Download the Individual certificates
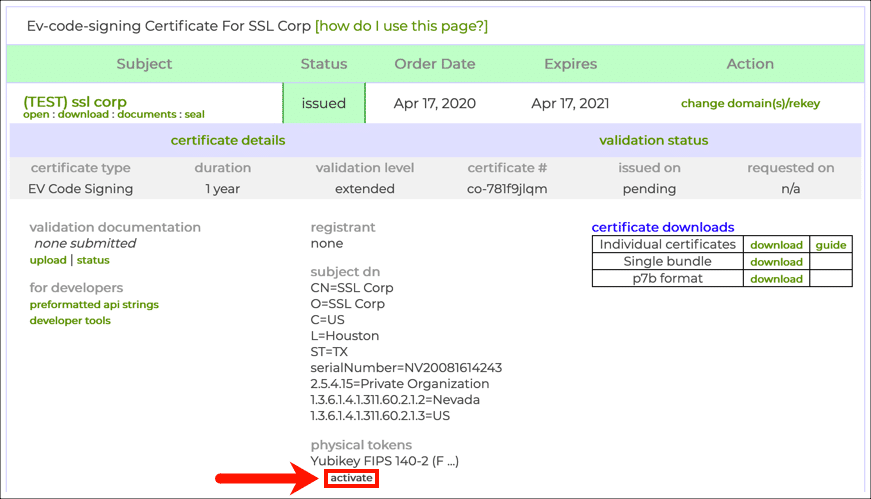Image resolution: width=871 pixels, height=499 pixels. point(776,245)
